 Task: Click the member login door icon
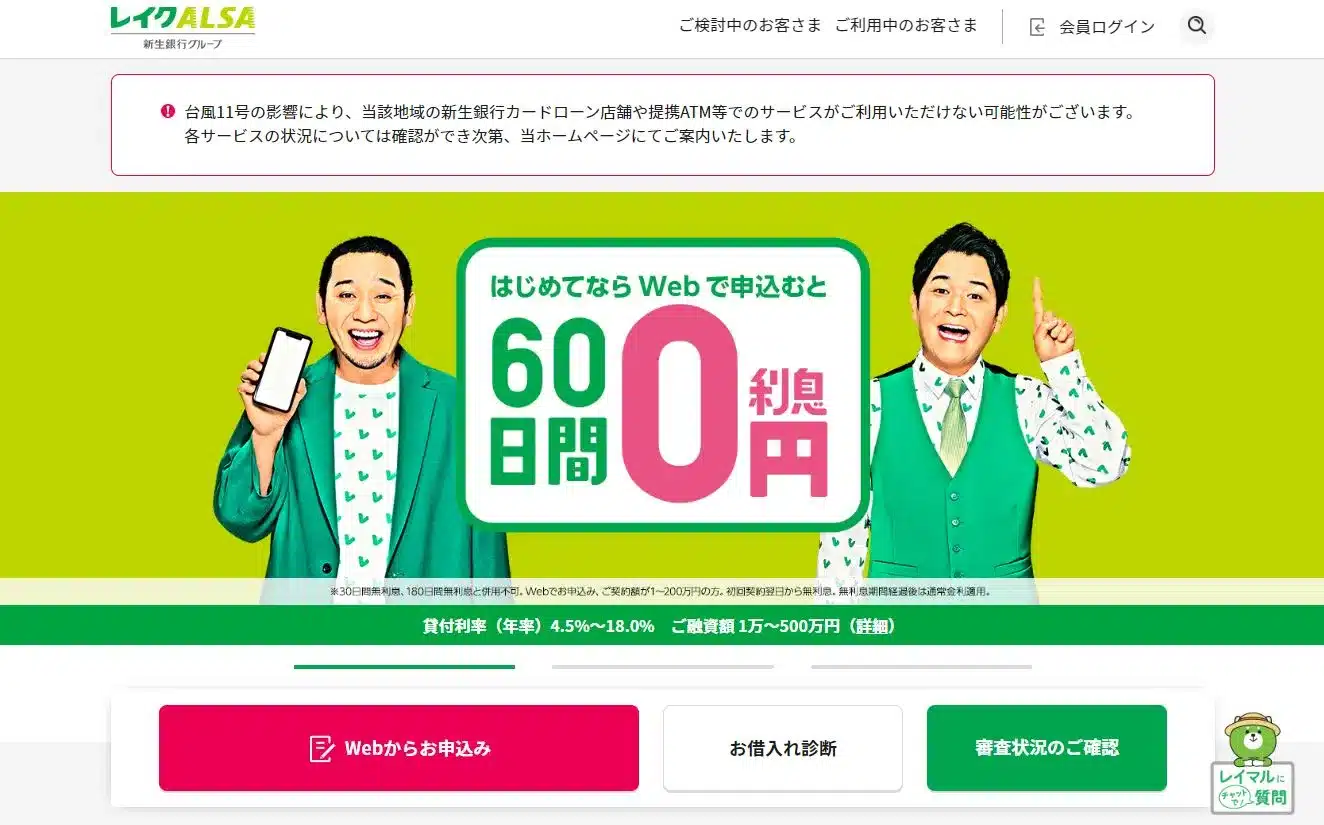click(x=1038, y=27)
